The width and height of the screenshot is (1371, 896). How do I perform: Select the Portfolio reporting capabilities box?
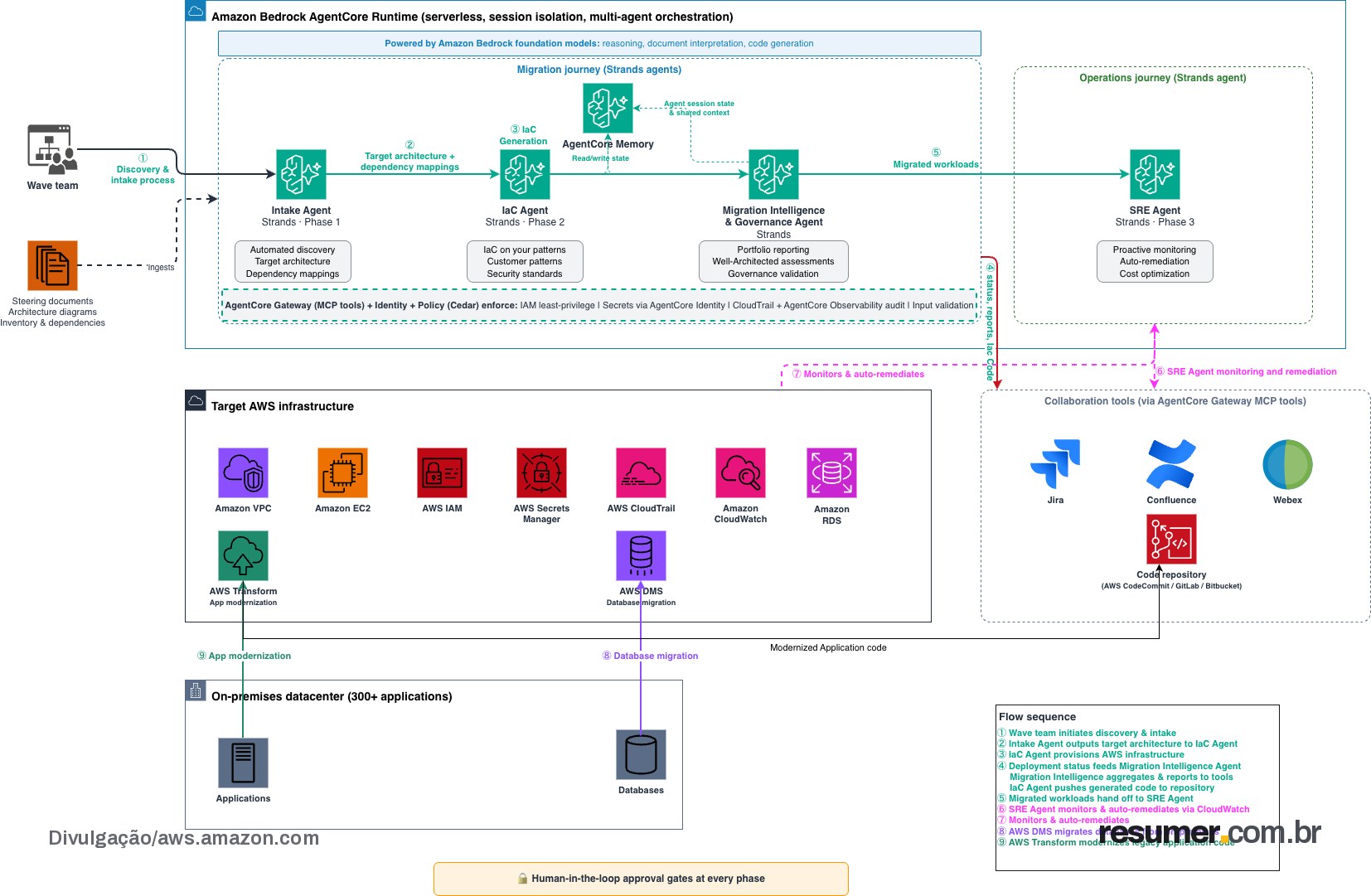(773, 262)
